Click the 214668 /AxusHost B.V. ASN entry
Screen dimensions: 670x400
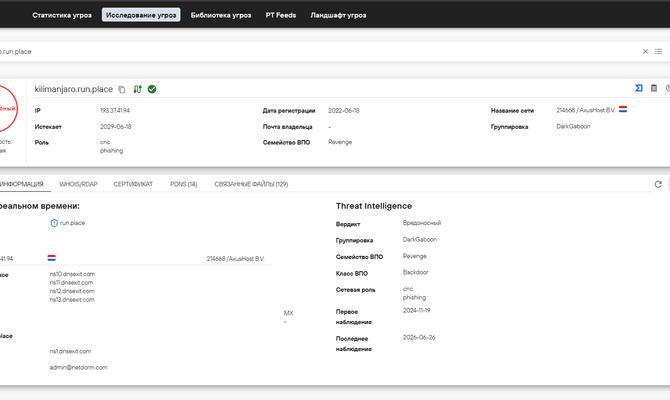(235, 259)
